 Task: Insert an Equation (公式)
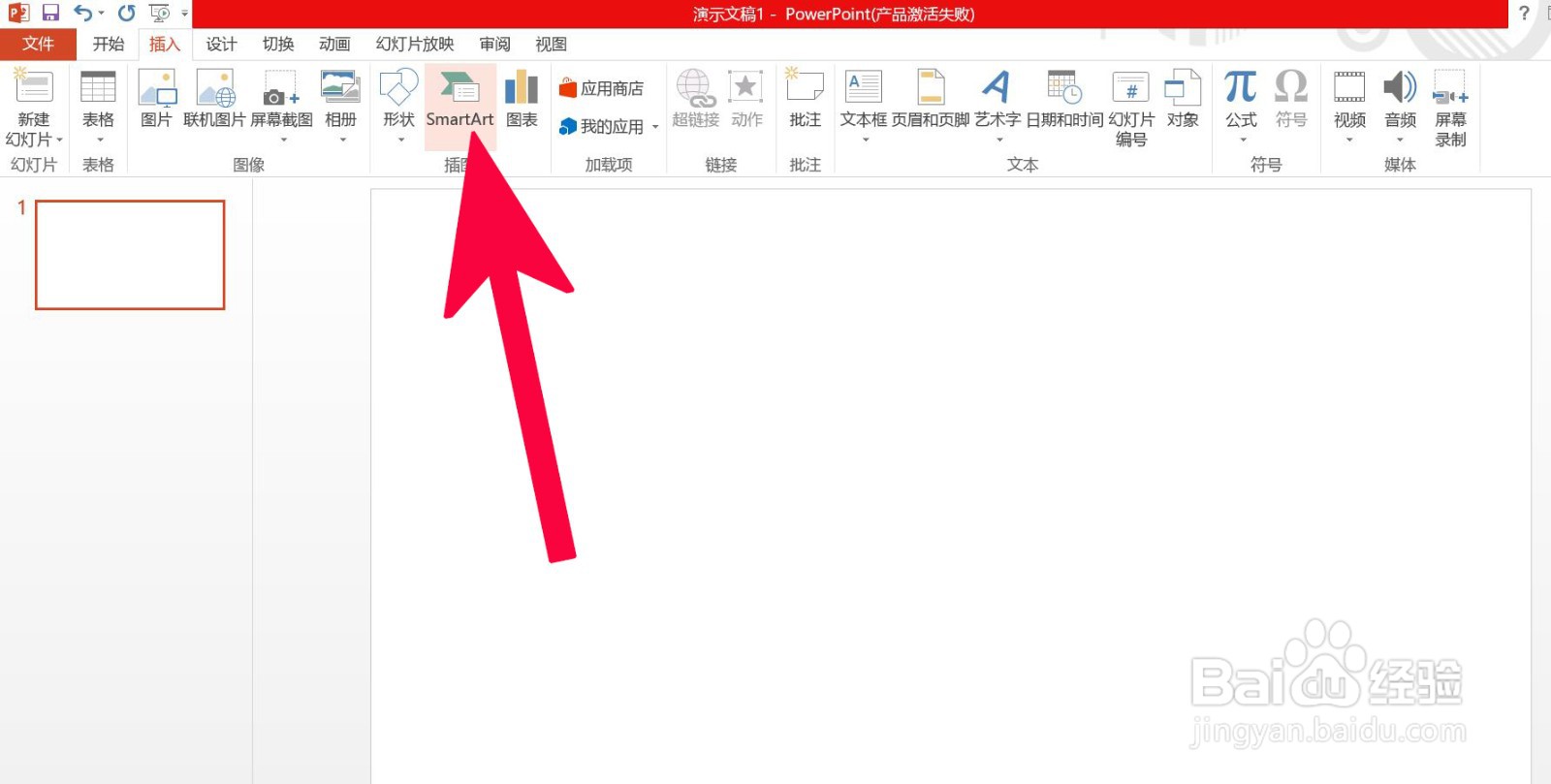(x=1240, y=87)
